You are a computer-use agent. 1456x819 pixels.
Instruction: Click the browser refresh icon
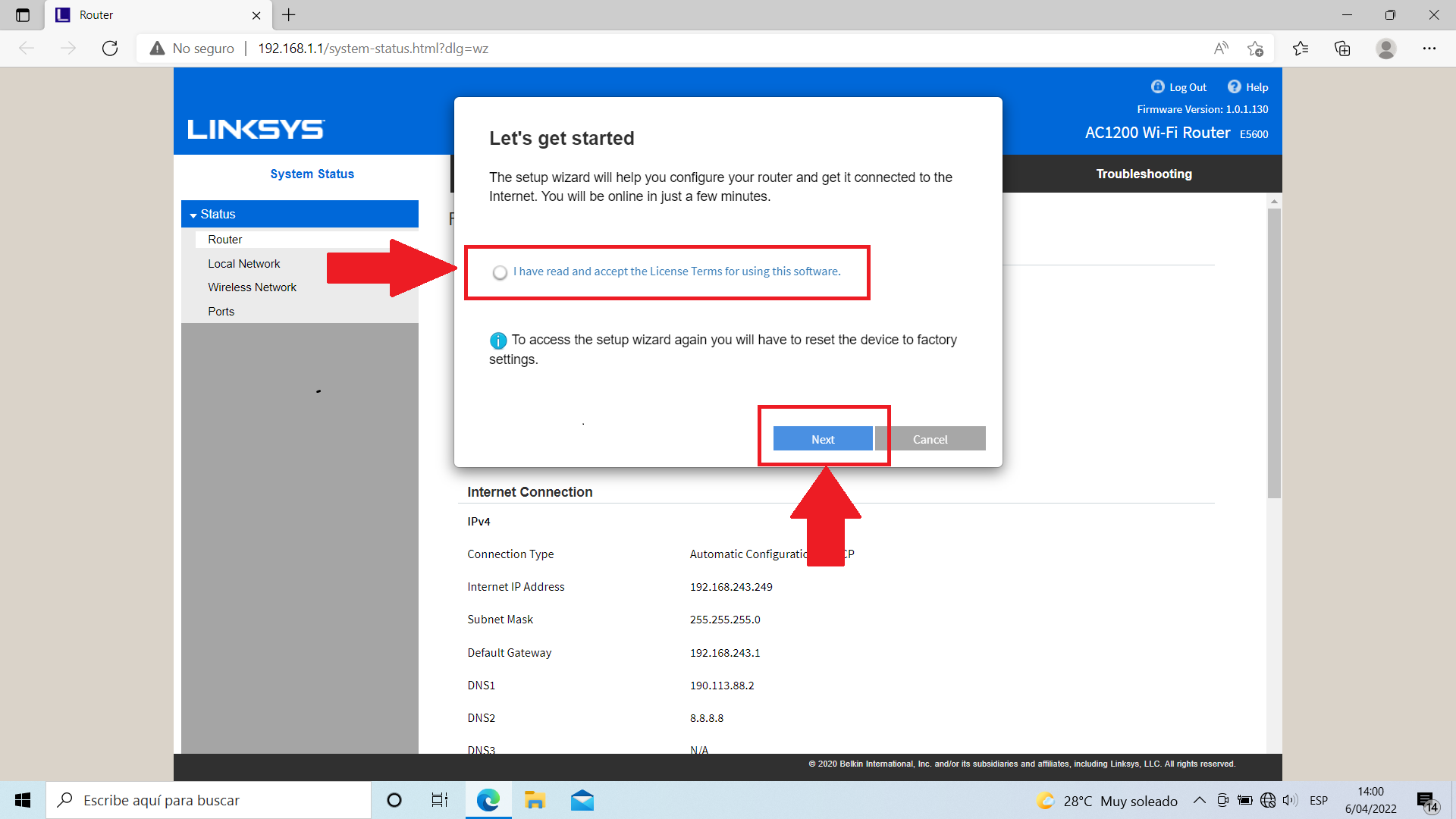[x=110, y=49]
